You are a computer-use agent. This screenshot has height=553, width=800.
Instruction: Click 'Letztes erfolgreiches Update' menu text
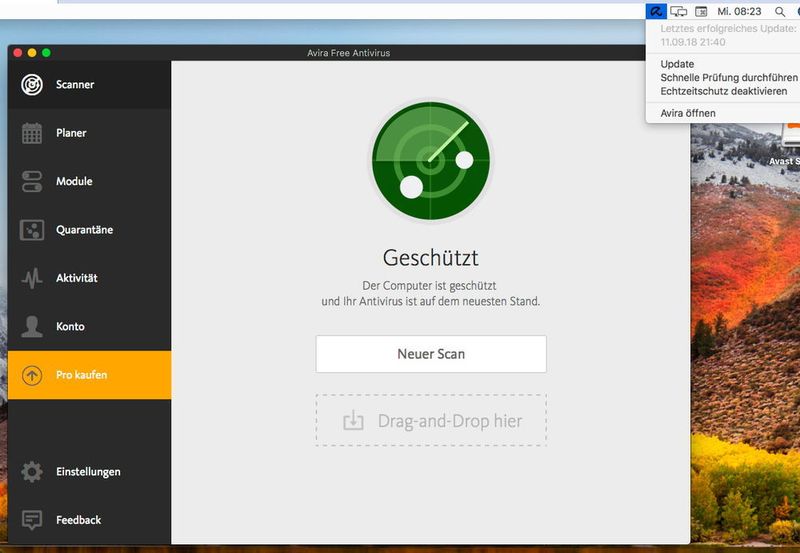point(728,29)
